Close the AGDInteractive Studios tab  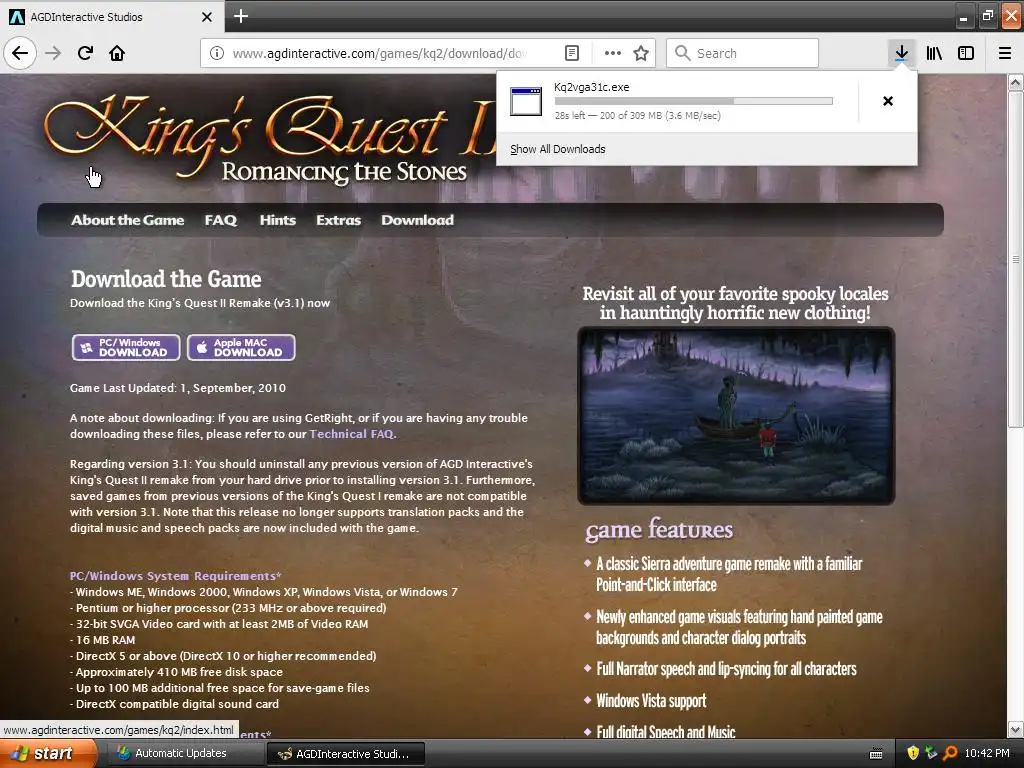point(207,17)
